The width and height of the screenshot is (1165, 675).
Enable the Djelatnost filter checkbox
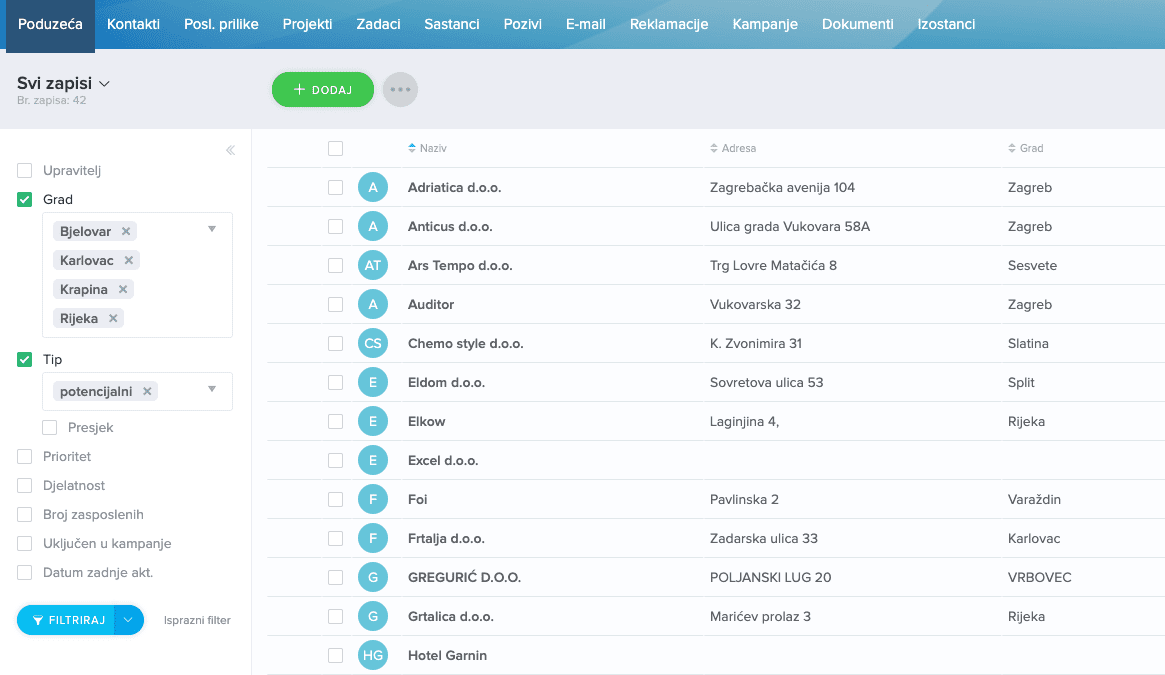25,485
